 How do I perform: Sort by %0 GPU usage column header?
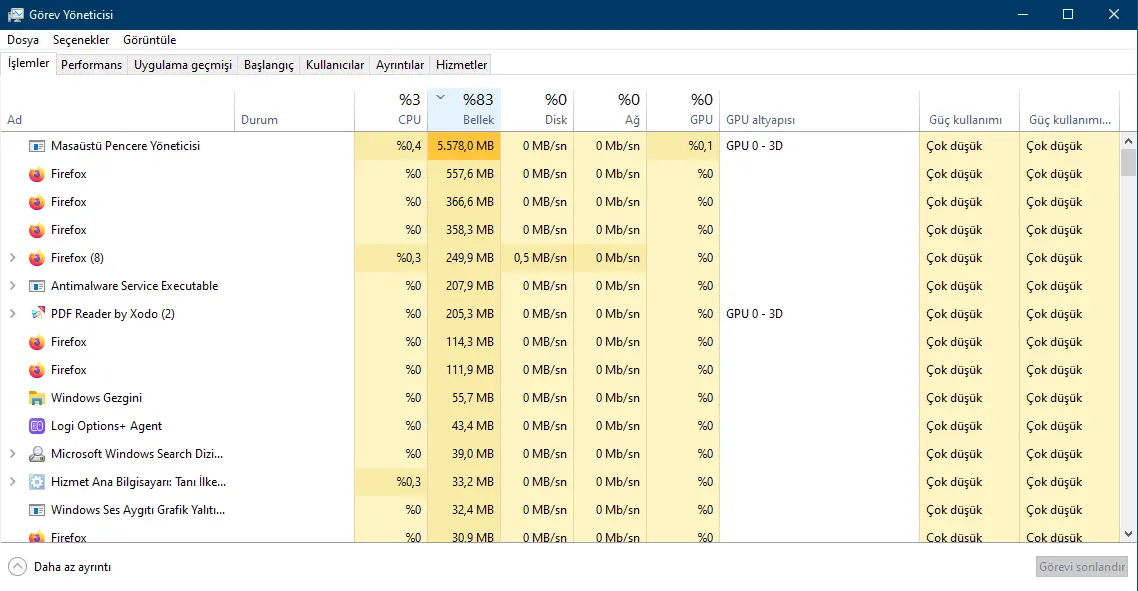(x=684, y=110)
